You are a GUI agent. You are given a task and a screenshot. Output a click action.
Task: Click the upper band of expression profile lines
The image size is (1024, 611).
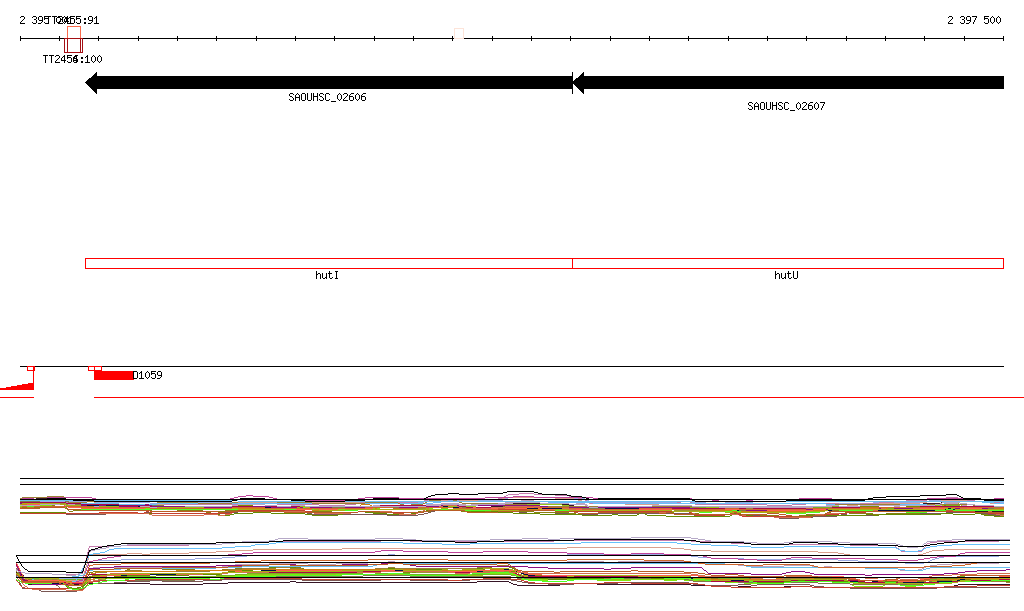(x=500, y=504)
